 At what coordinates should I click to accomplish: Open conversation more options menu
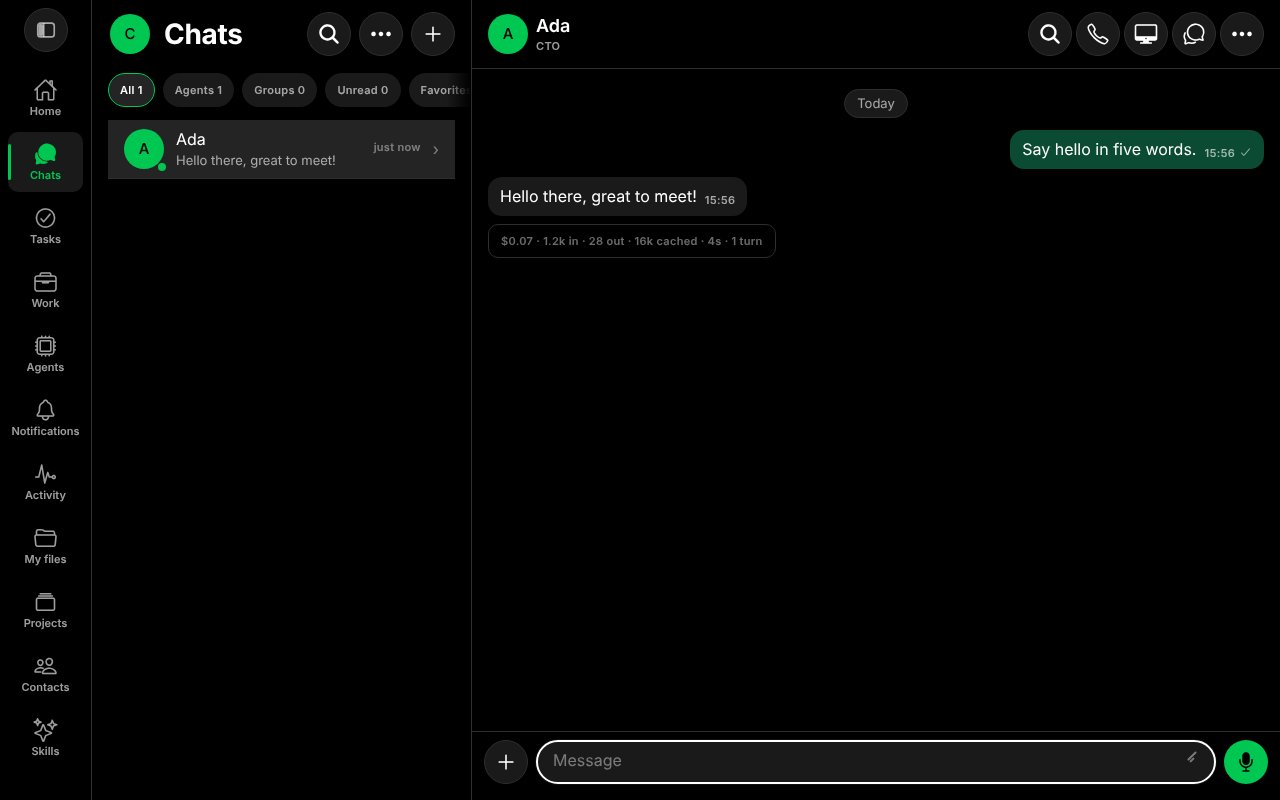[x=1242, y=34]
